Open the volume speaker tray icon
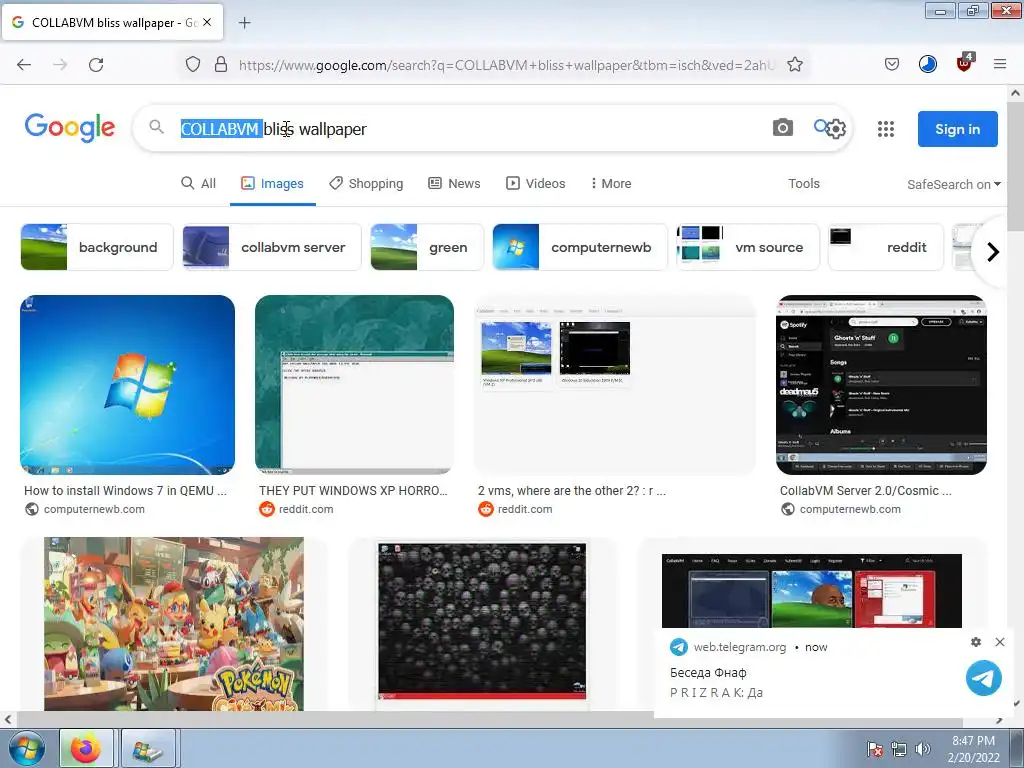The height and width of the screenshot is (768, 1024). pyautogui.click(x=923, y=750)
